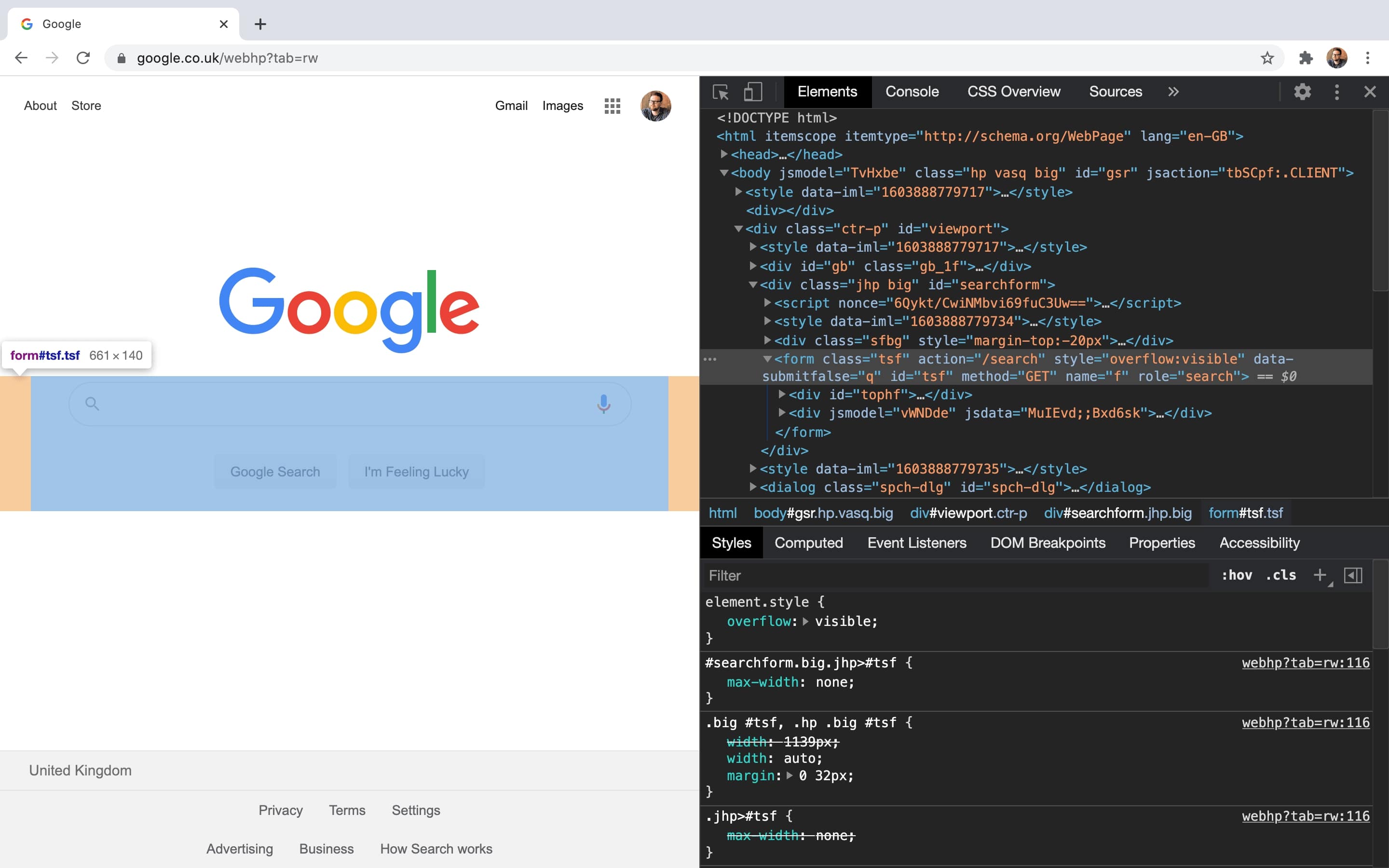Open the Accessibility tab
The image size is (1389, 868).
pyautogui.click(x=1259, y=543)
